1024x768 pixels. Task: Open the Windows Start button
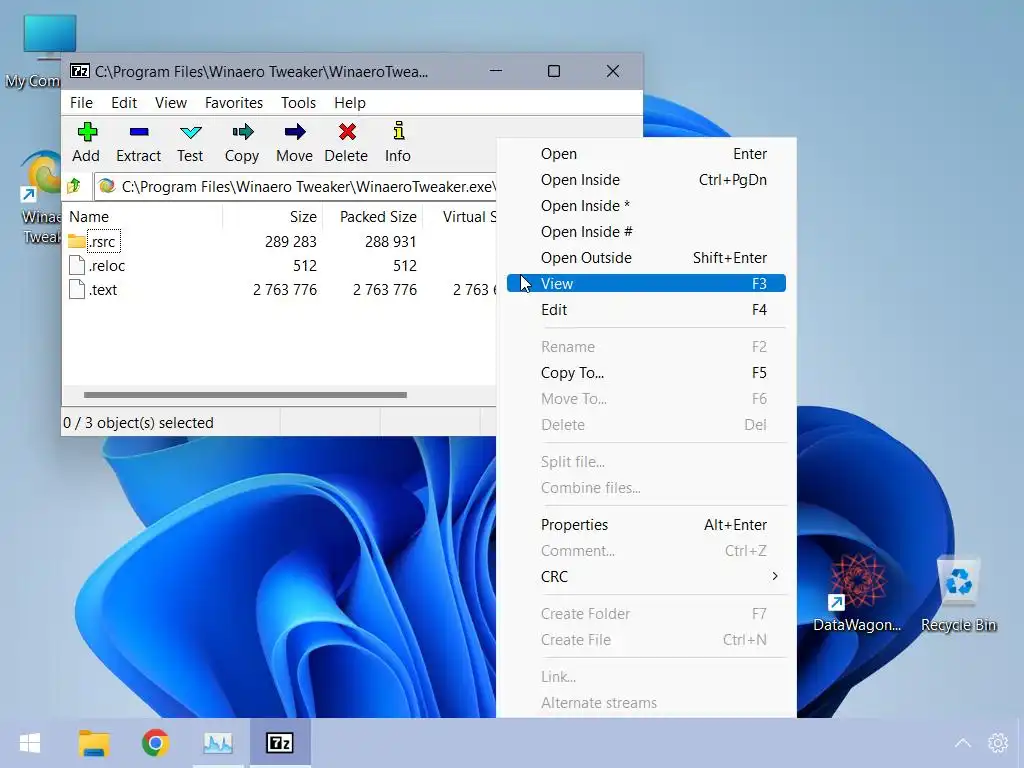(30, 743)
